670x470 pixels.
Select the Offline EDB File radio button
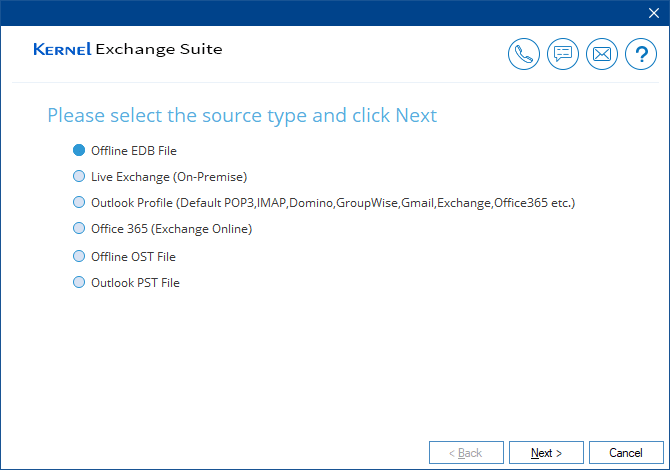click(x=80, y=150)
